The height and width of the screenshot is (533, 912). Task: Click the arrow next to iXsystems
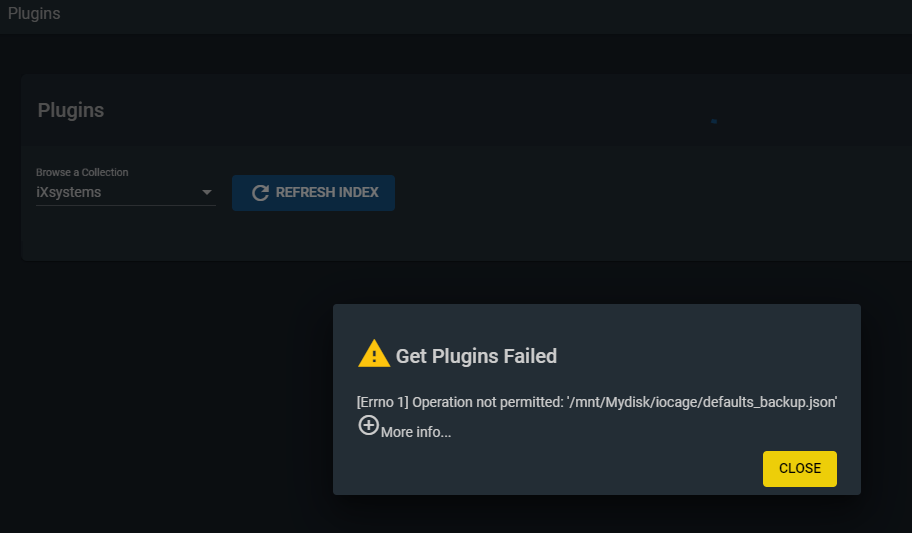pyautogui.click(x=206, y=192)
